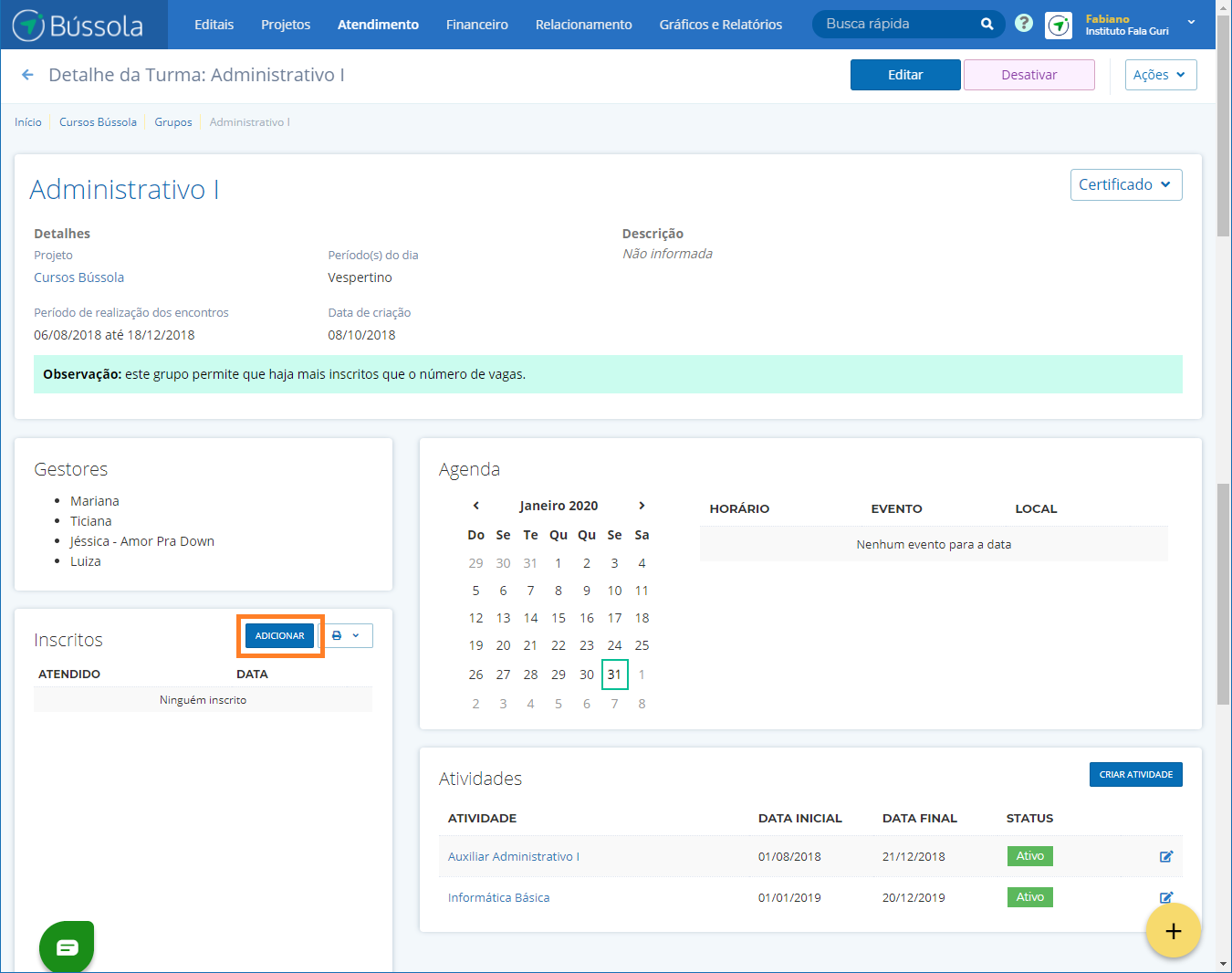Screen dimensions: 1232x973
Task: Open the help question mark icon
Action: 1024,24
